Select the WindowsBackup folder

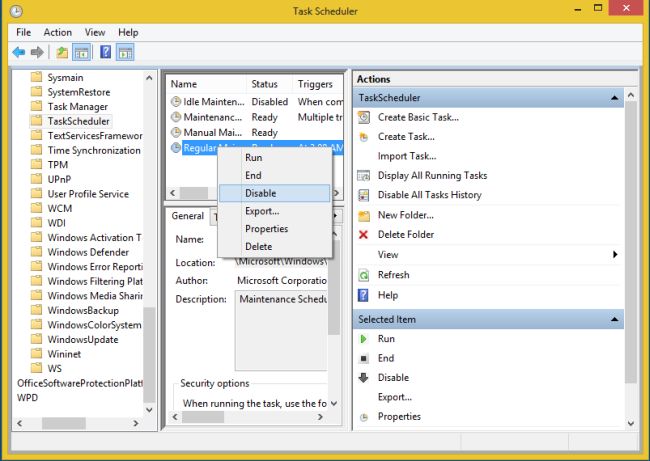pos(83,310)
